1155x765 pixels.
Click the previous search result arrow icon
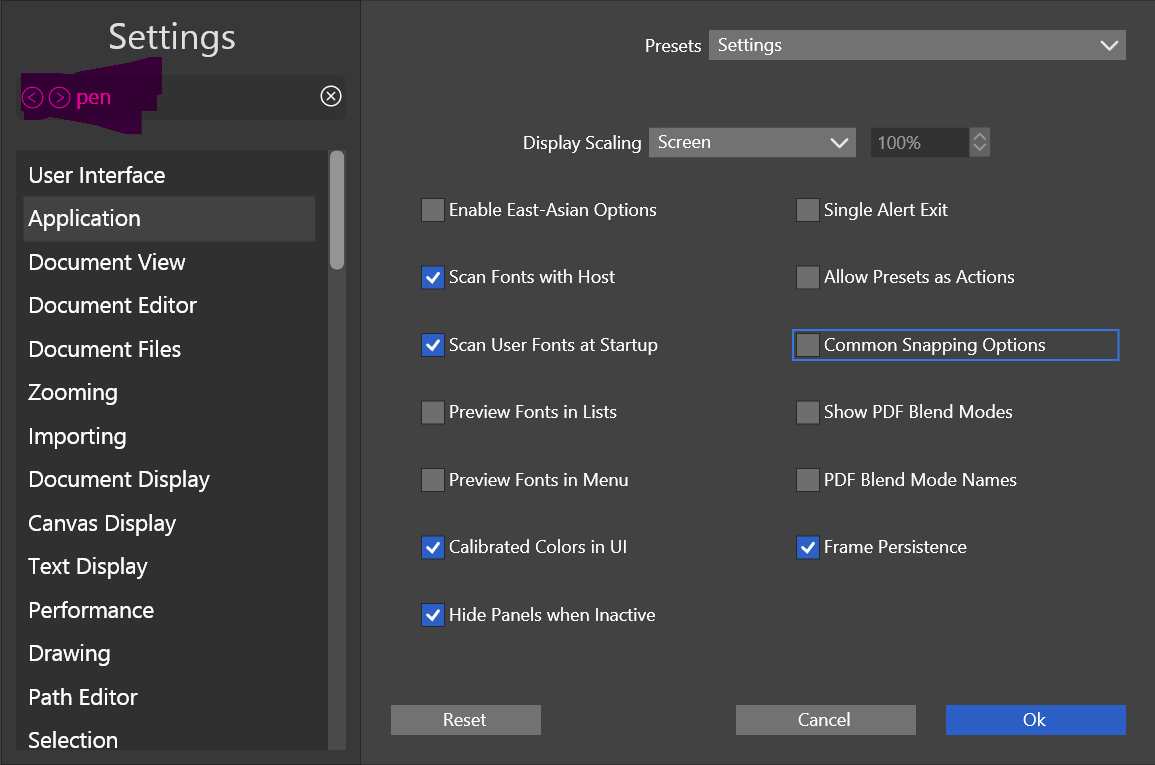tap(33, 97)
